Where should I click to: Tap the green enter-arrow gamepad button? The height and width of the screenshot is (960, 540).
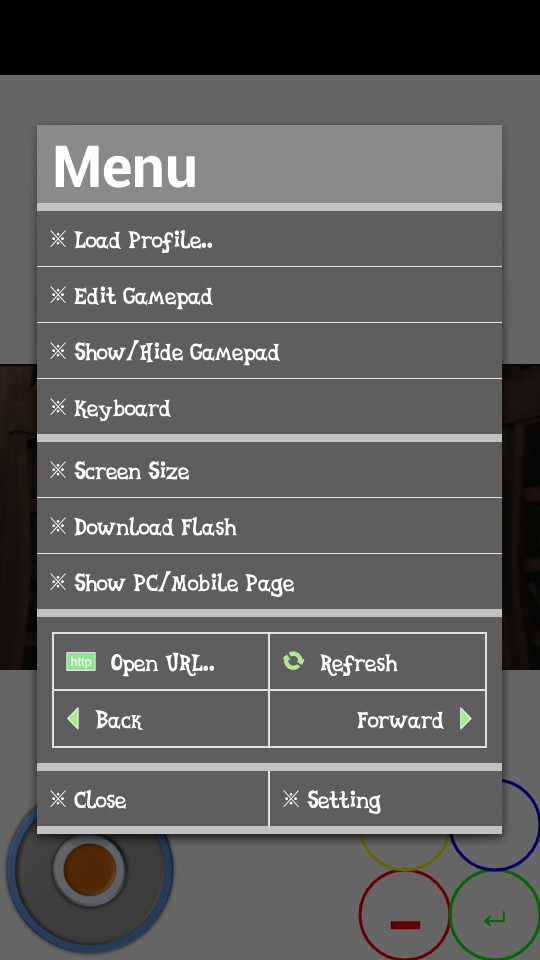coord(495,915)
